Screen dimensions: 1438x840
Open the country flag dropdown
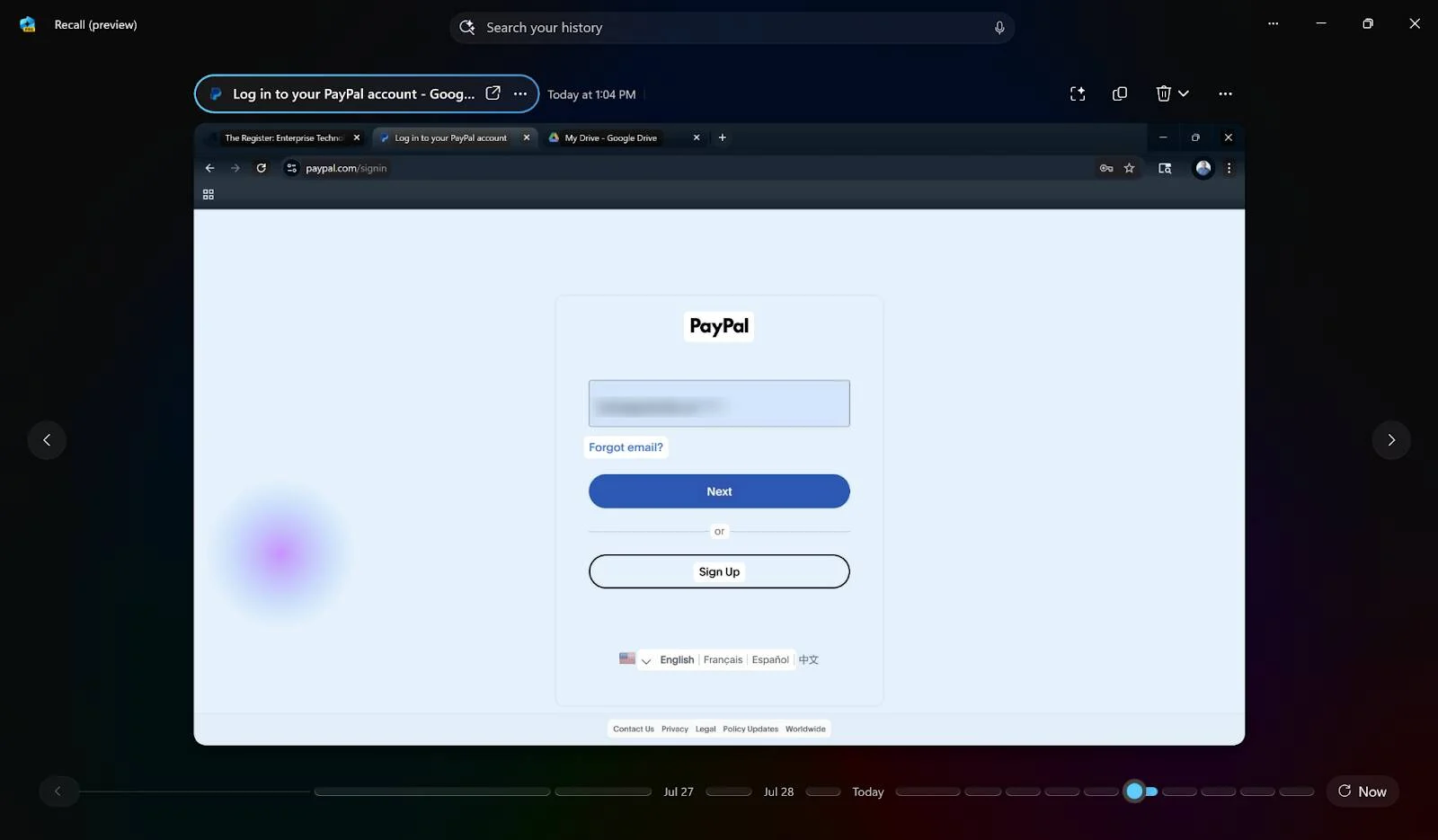(635, 659)
